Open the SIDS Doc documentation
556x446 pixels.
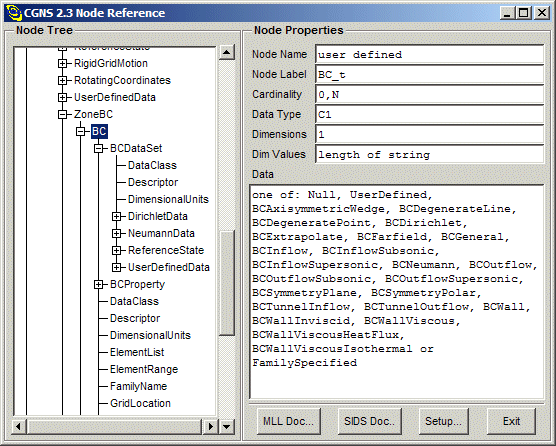369,421
